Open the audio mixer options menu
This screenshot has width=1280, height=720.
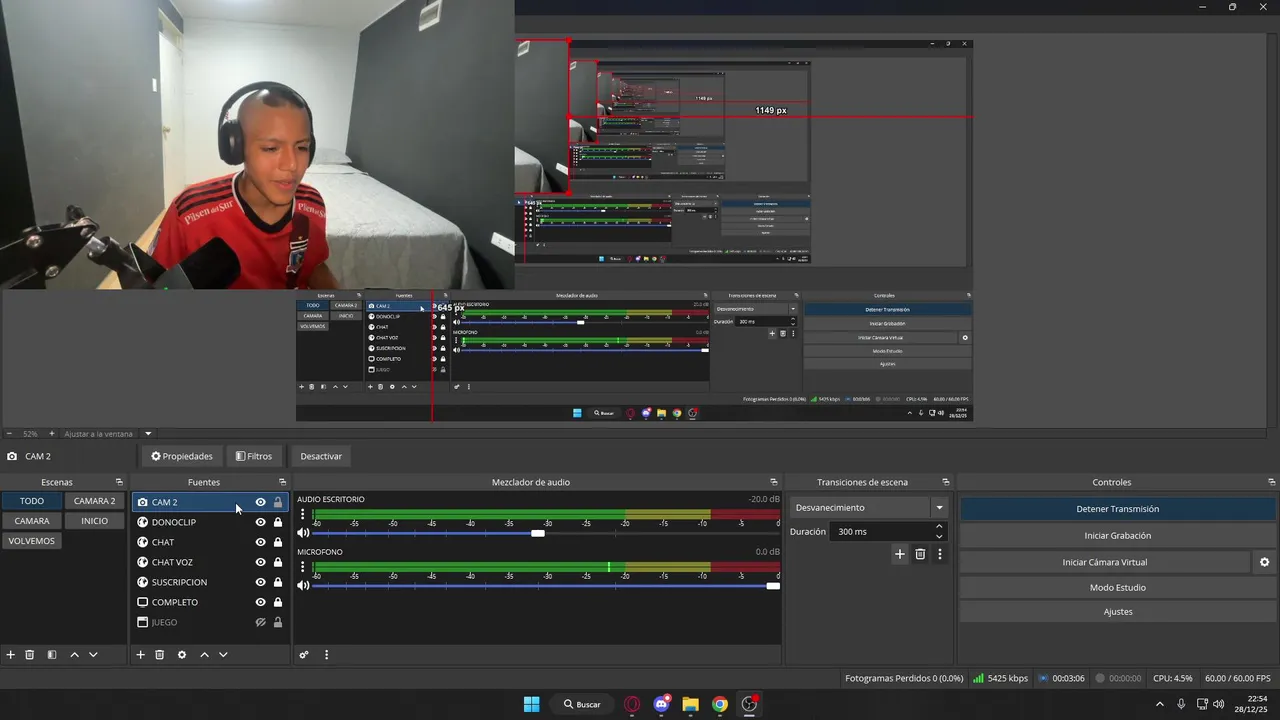click(326, 655)
